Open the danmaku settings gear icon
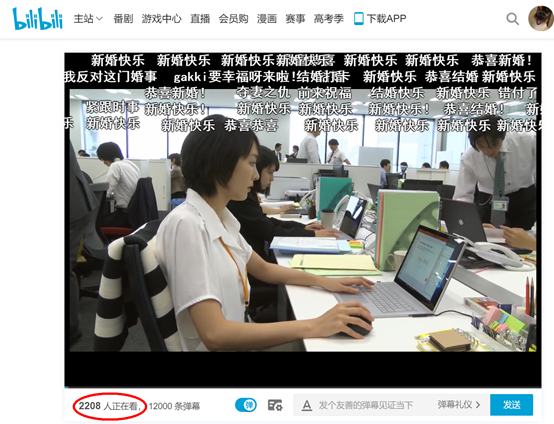This screenshot has width=554, height=424. (275, 405)
